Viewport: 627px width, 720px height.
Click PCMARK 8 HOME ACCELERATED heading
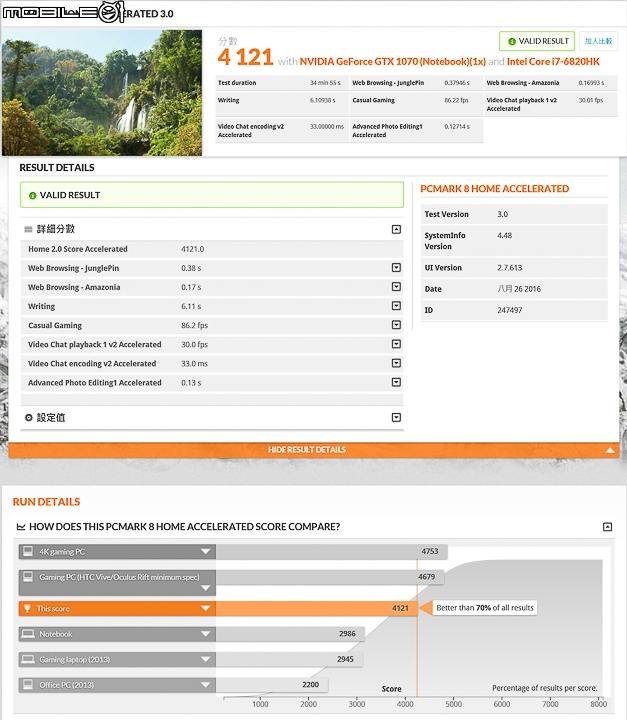(x=494, y=189)
